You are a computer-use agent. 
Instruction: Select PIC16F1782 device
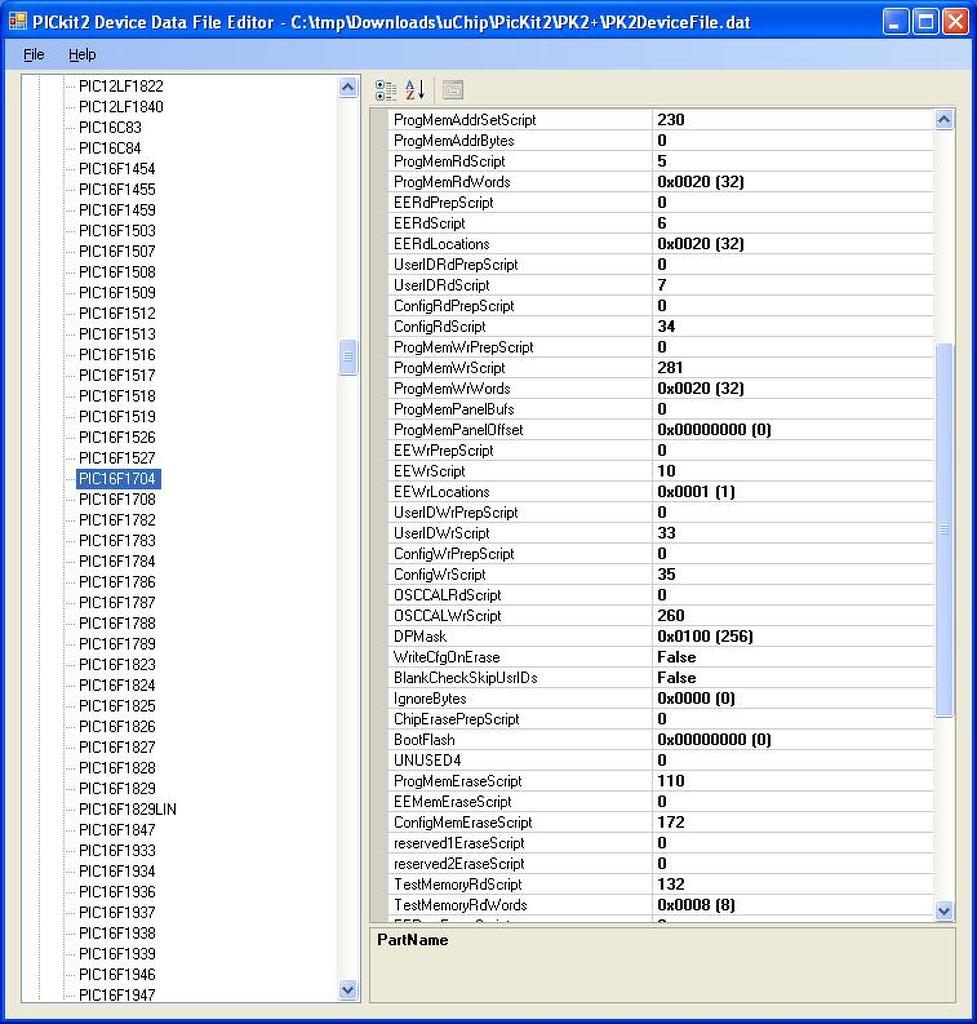click(117, 520)
